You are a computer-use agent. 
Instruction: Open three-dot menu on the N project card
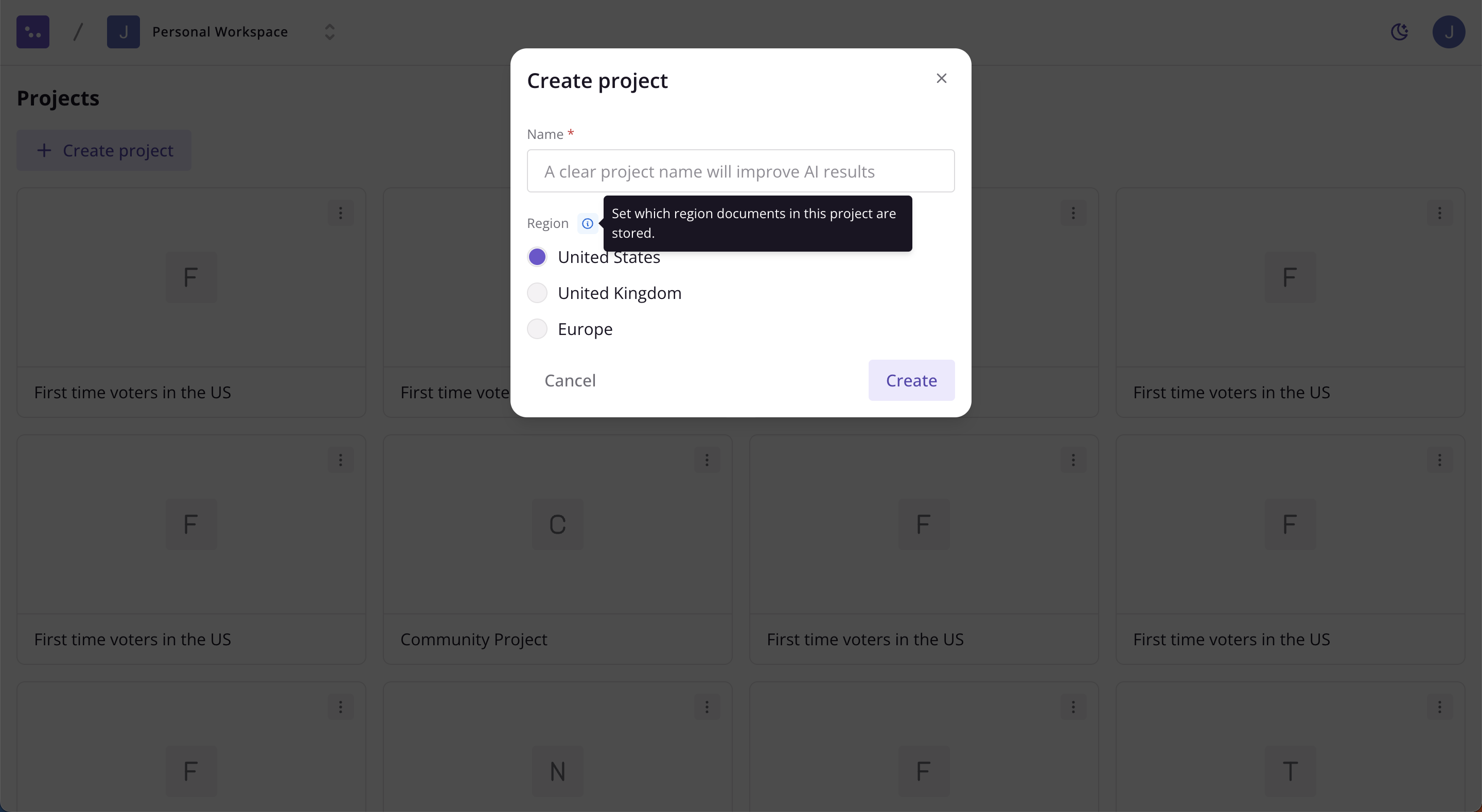point(707,707)
